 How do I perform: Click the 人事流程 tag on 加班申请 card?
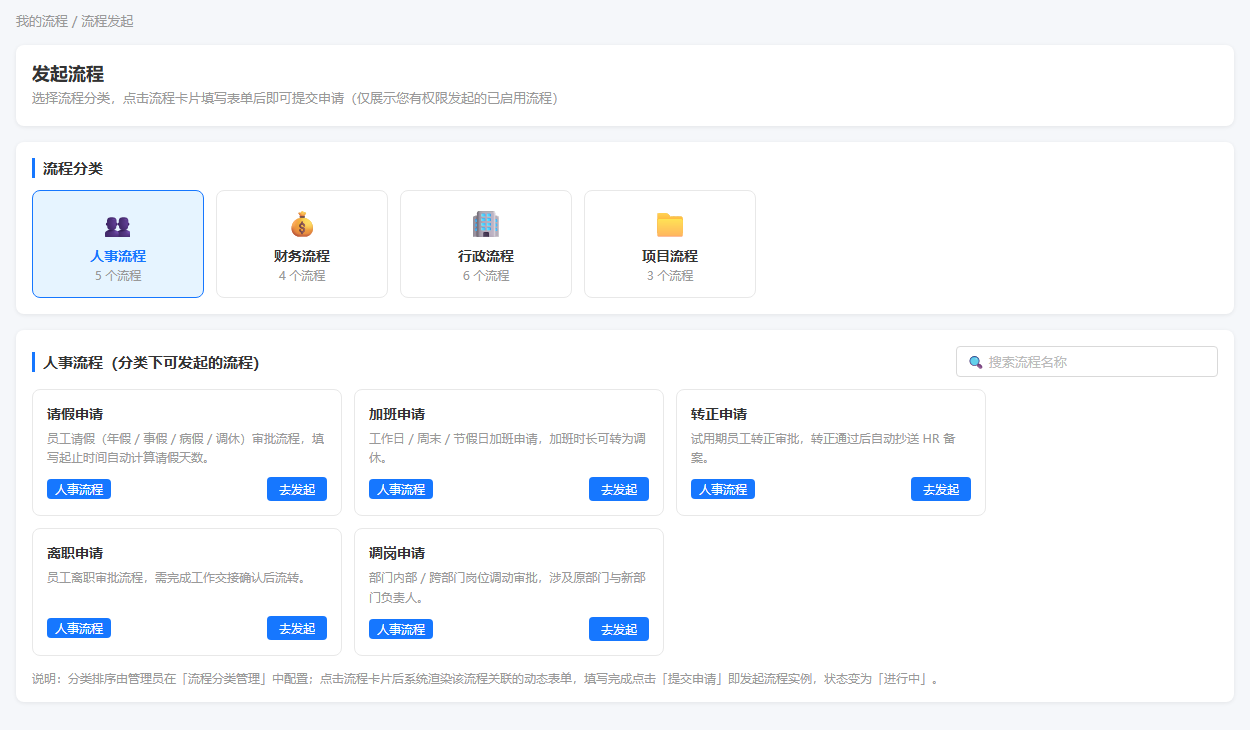[x=401, y=489]
